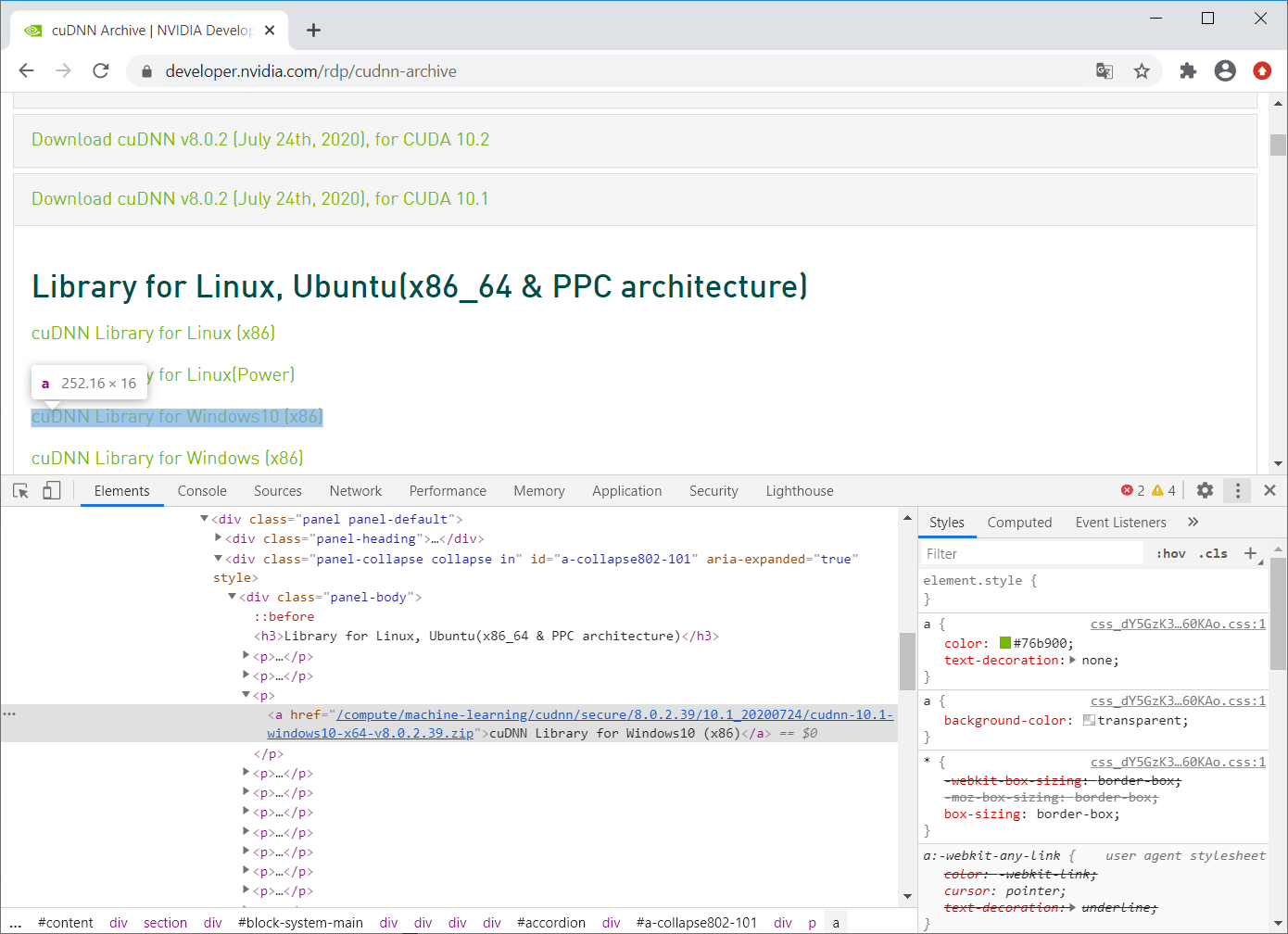Focus the Styles Filter input field
1288x934 pixels.
(x=1031, y=553)
